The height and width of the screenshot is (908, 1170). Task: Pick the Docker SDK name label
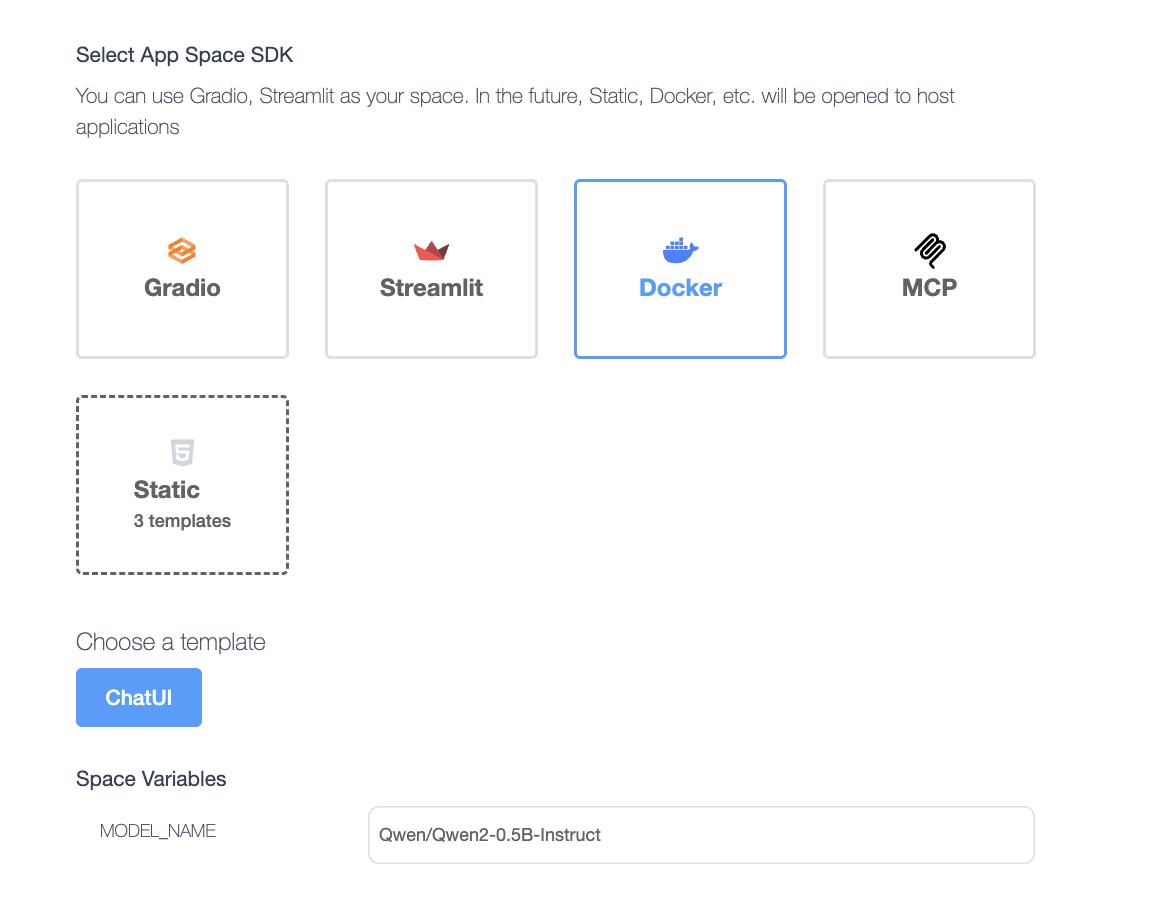tap(680, 288)
